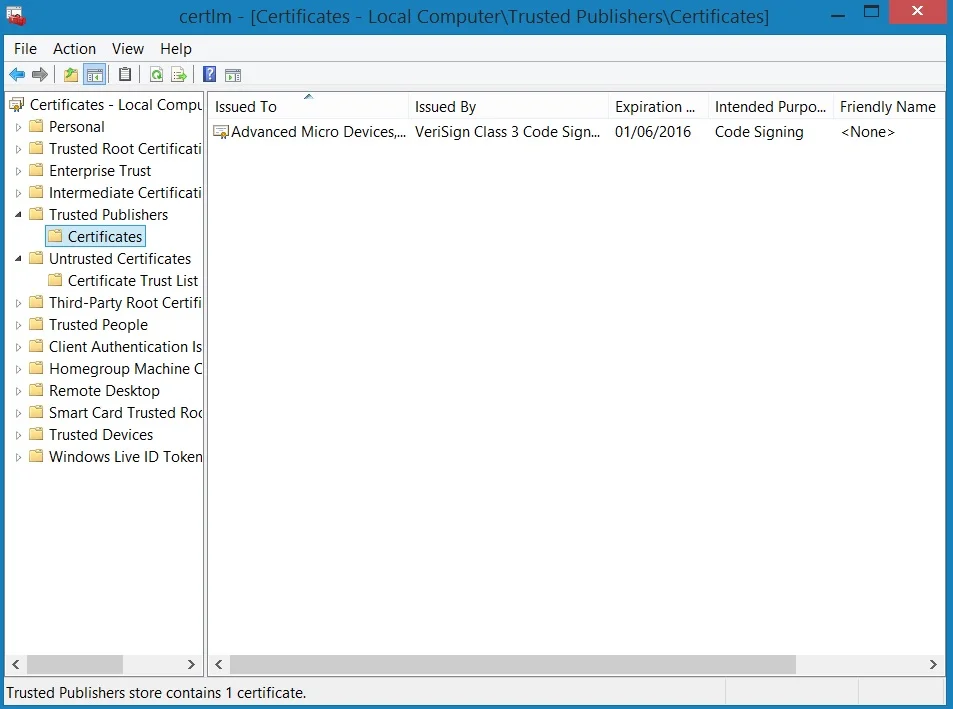
Task: Sort by the Expiration column header
Action: click(658, 106)
